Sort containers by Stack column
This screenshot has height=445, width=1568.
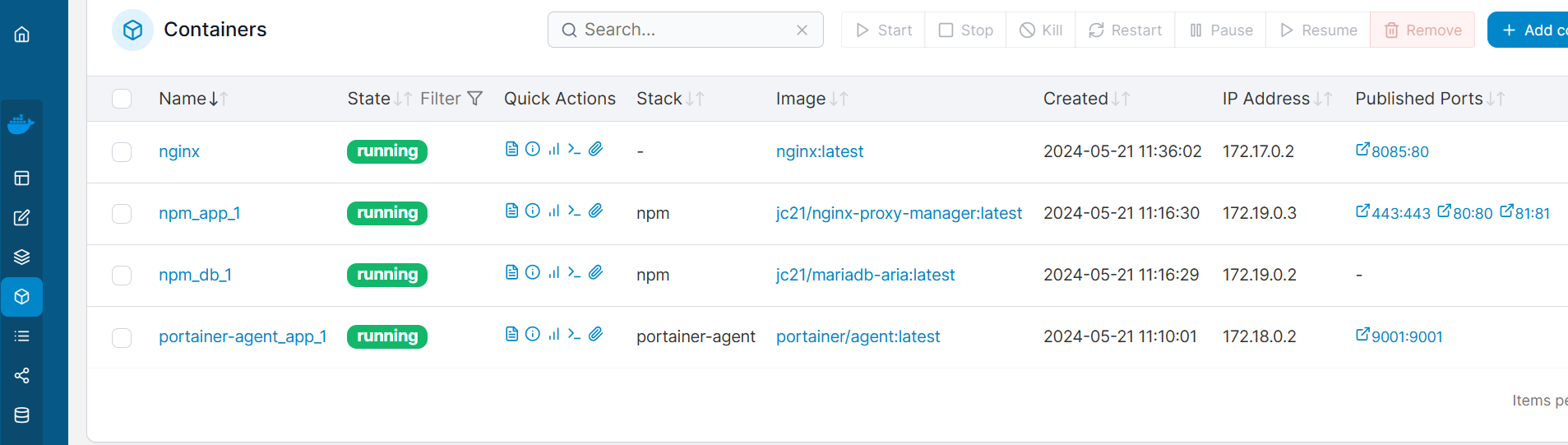click(669, 99)
